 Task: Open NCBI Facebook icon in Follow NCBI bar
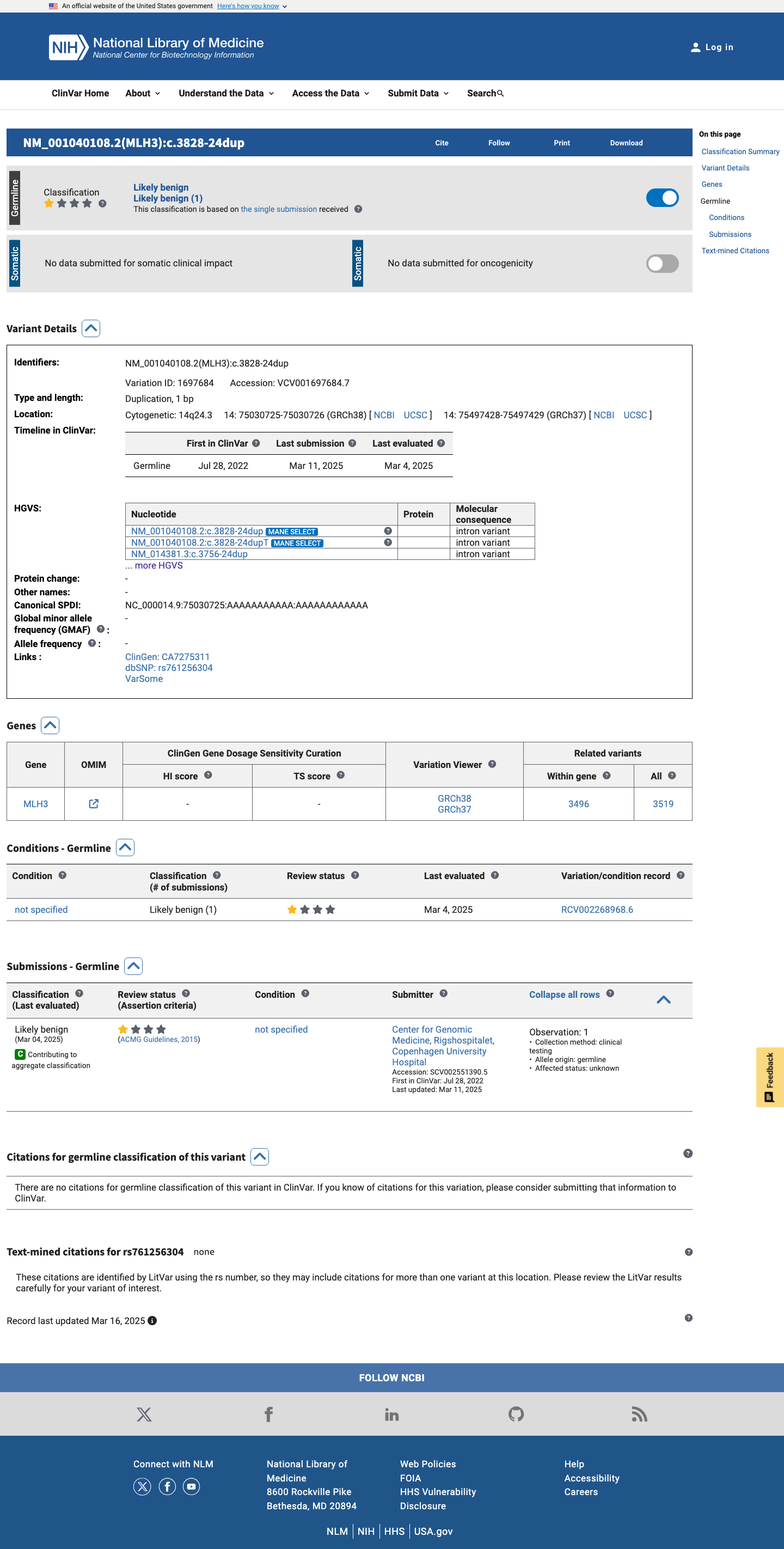coord(269,1414)
